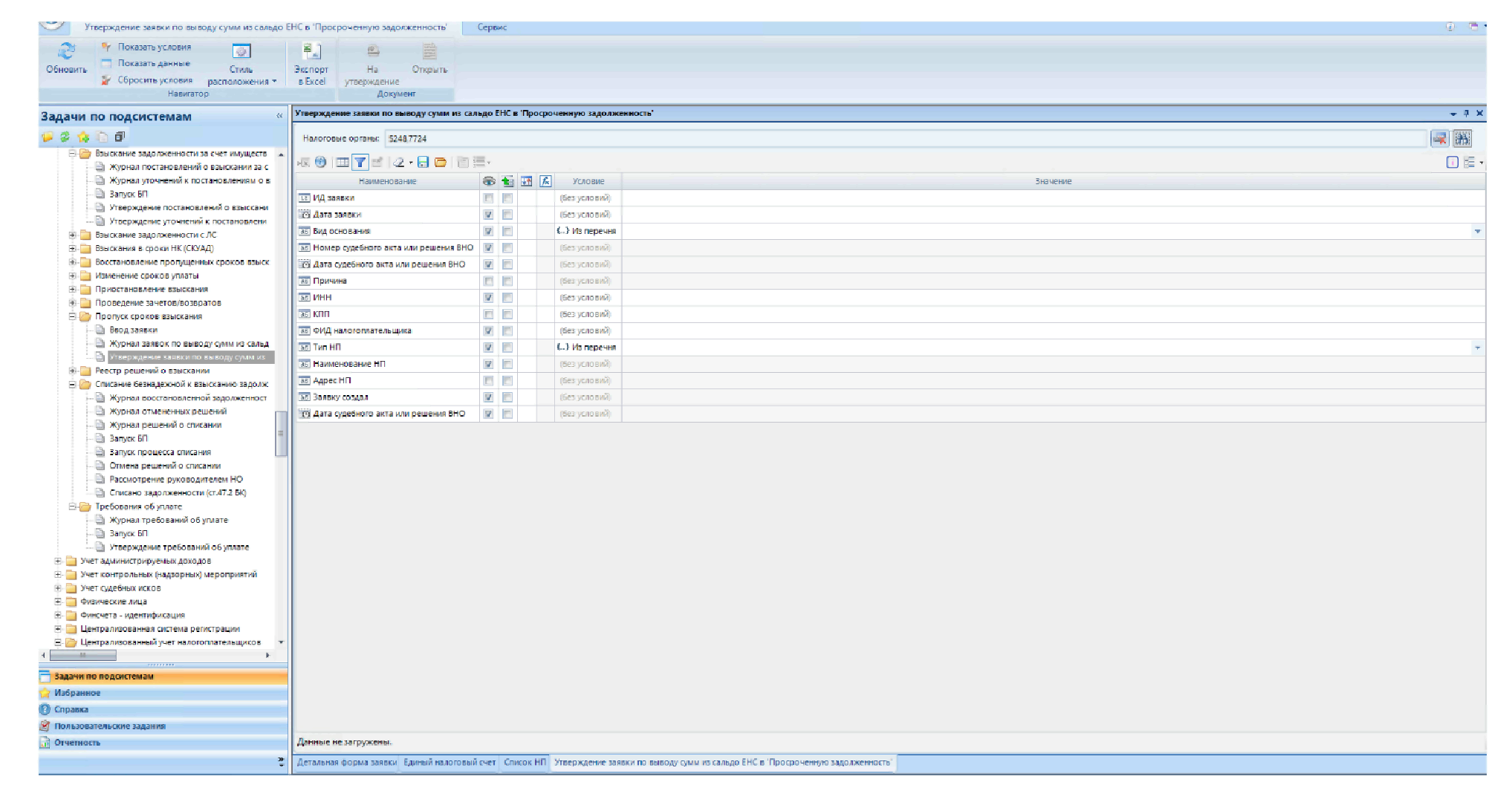The image size is (1512, 808).
Task: Open Избранное navigation section
Action: click(x=163, y=693)
